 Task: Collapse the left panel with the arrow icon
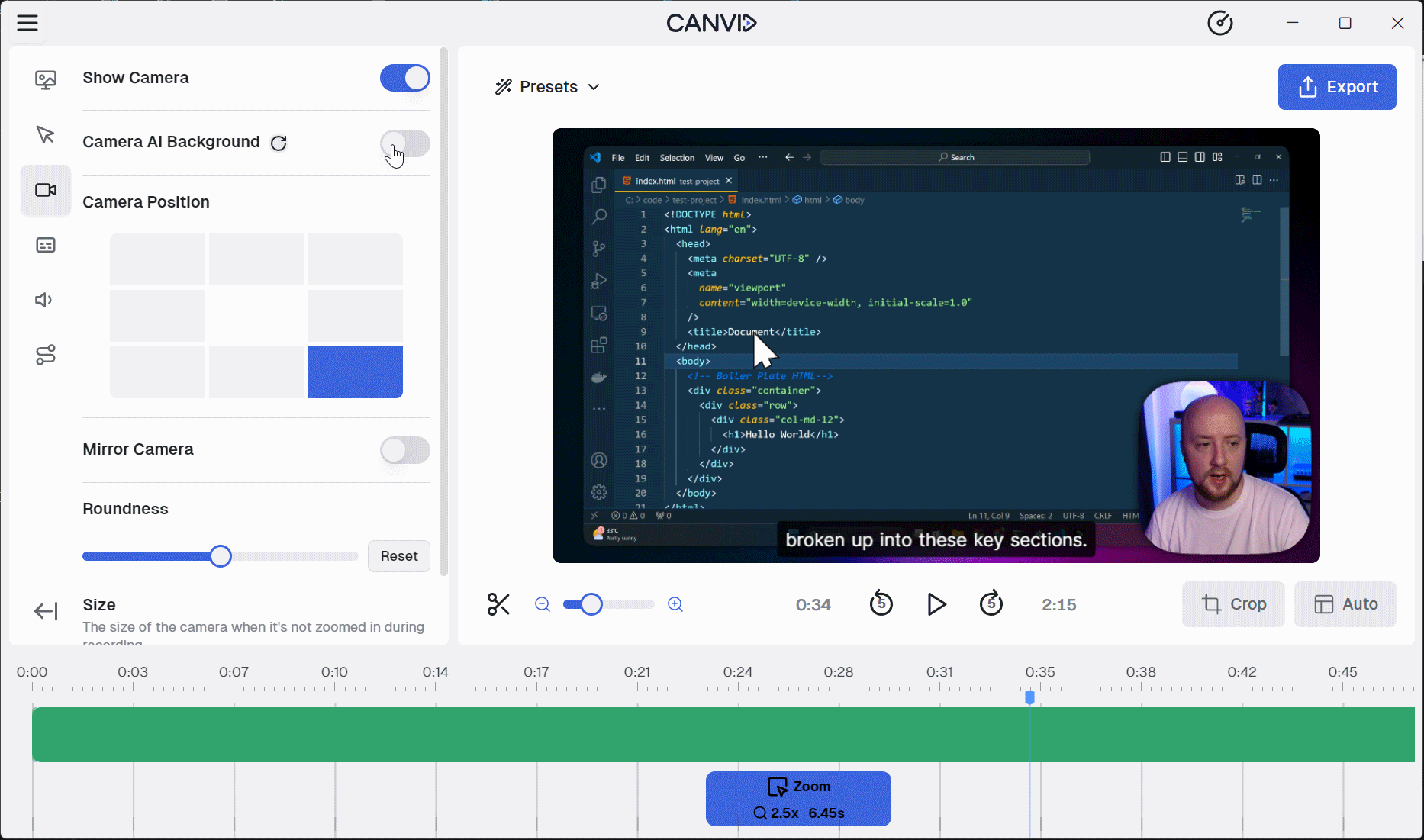[x=46, y=610]
